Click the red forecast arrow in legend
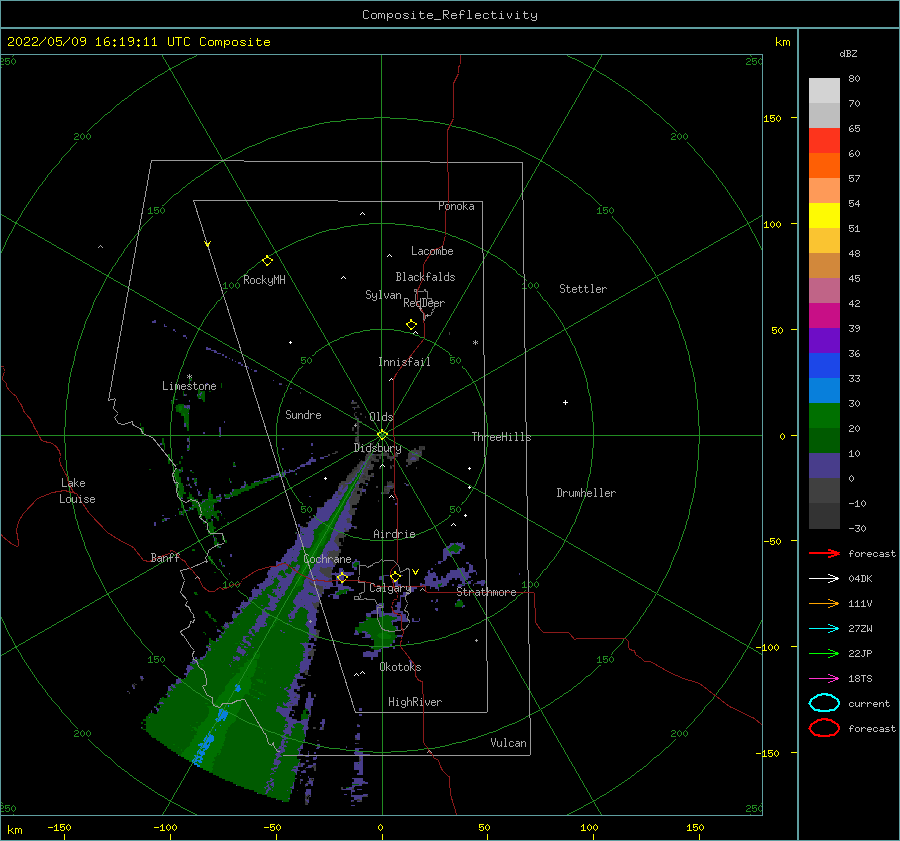The height and width of the screenshot is (841, 900). tap(824, 553)
